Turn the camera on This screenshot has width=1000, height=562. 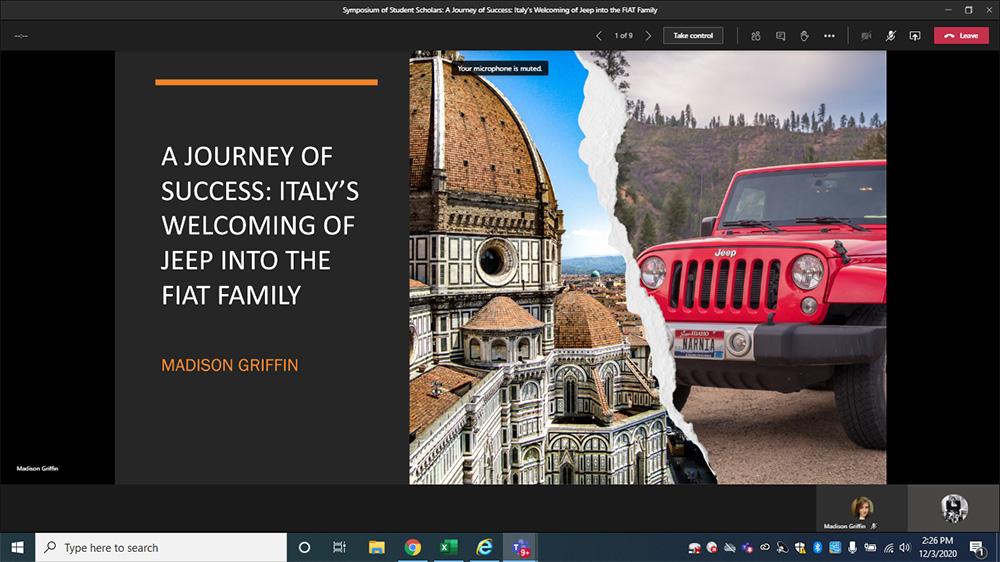866,35
